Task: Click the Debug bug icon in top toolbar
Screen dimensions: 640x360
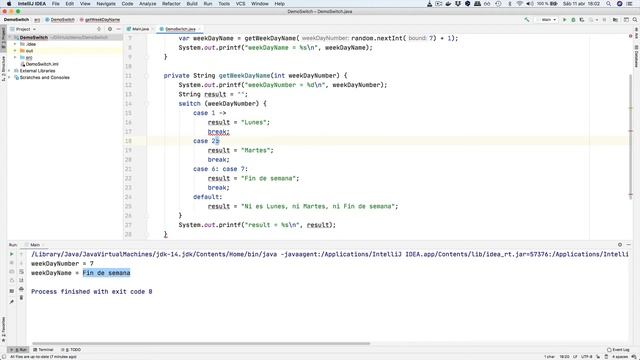Action: click(x=573, y=20)
